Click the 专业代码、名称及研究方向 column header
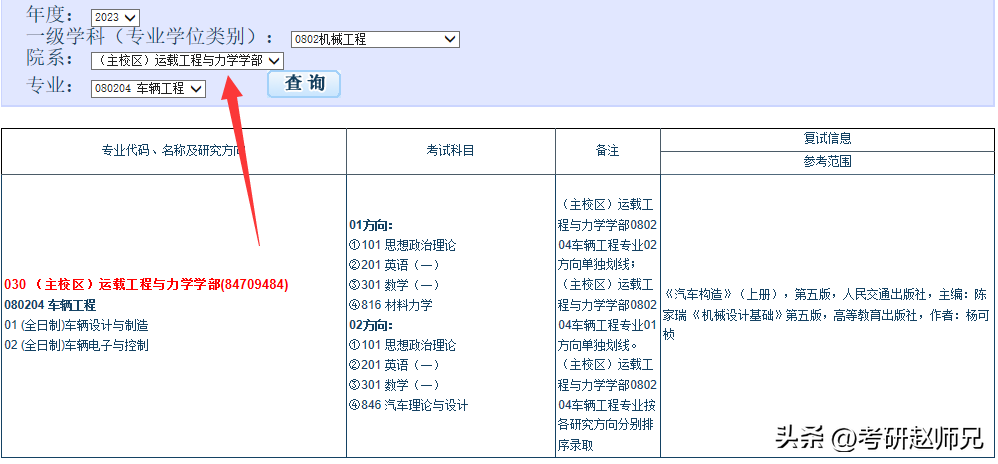 173,151
